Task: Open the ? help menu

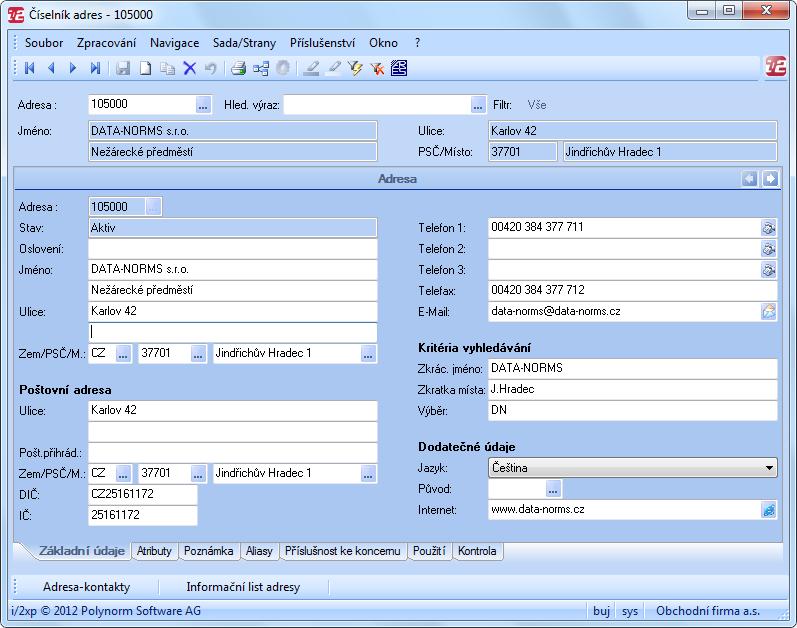Action: 417,43
